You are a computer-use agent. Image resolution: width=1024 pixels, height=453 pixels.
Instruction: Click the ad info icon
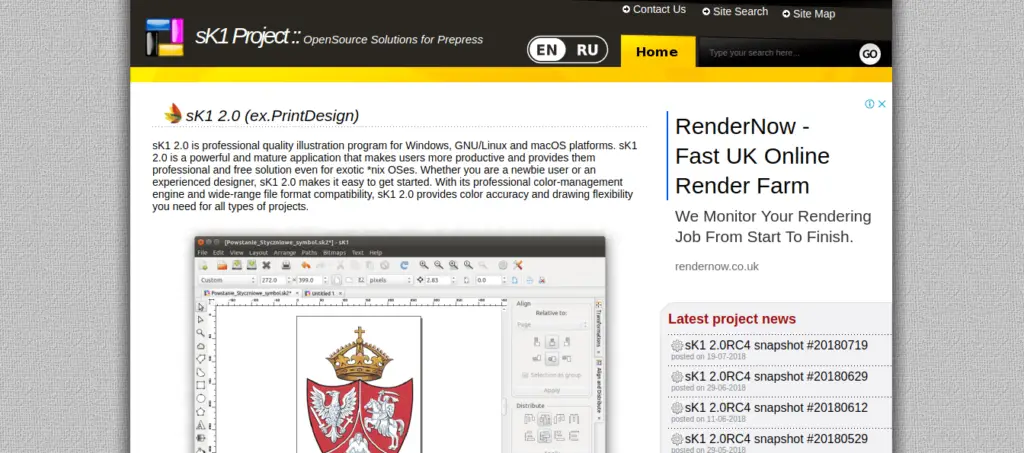870,104
